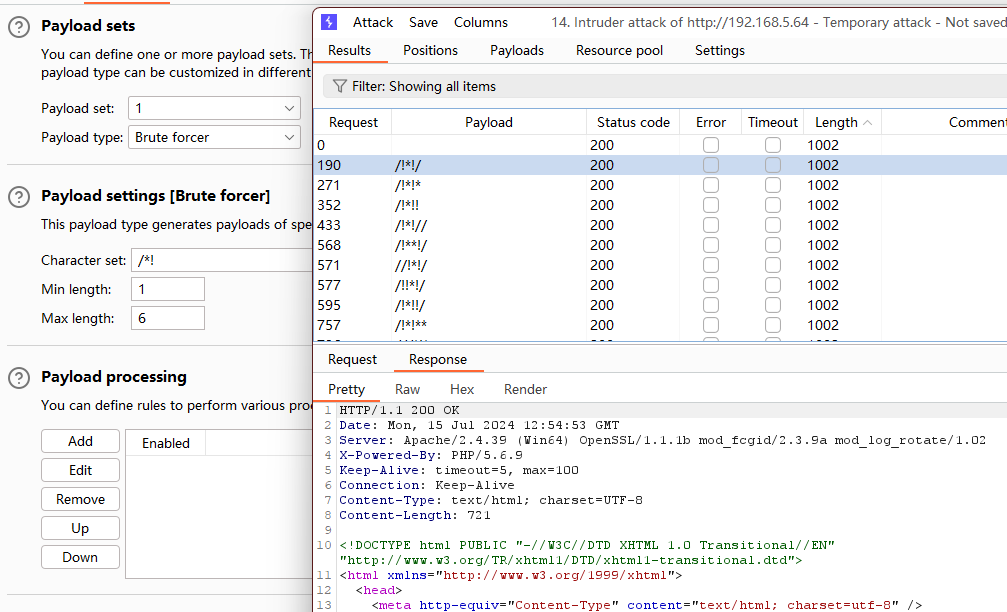Open the Attack menu

(x=373, y=22)
